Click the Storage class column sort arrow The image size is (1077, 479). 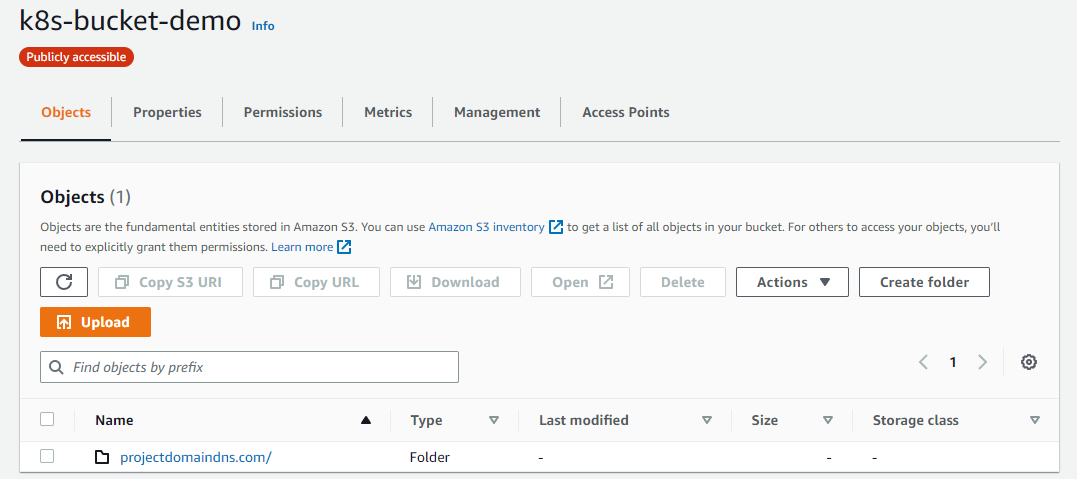(x=1034, y=420)
